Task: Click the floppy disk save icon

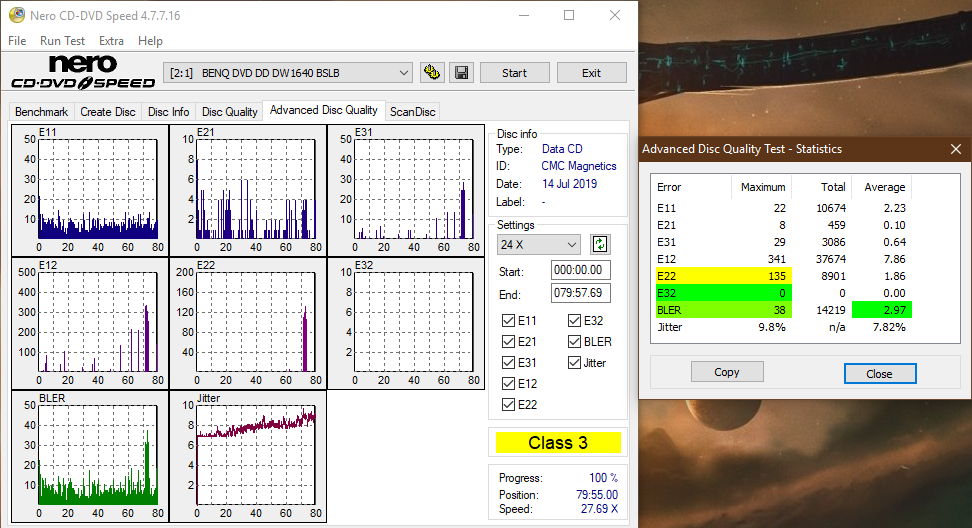Action: point(461,73)
